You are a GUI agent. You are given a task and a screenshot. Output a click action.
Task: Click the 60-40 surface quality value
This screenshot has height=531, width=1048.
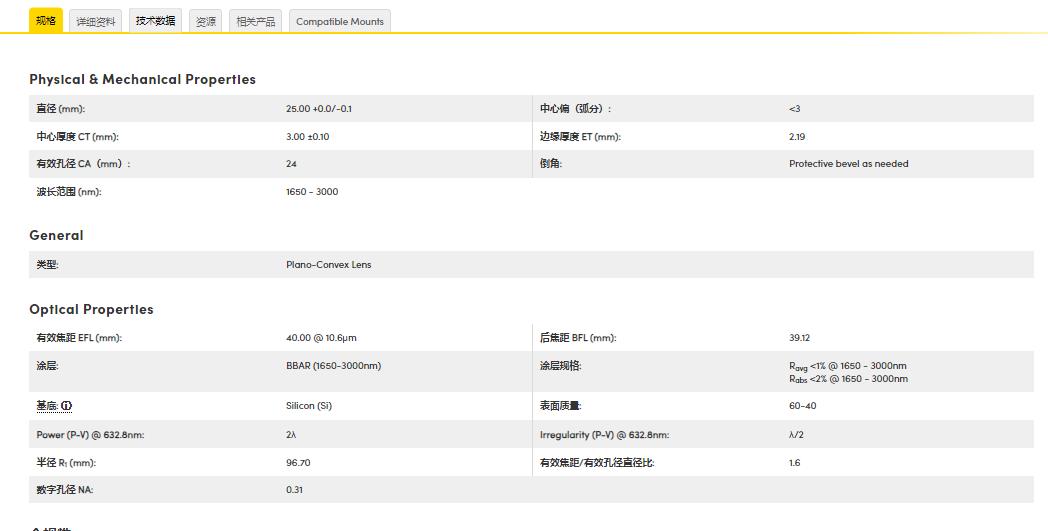point(802,406)
